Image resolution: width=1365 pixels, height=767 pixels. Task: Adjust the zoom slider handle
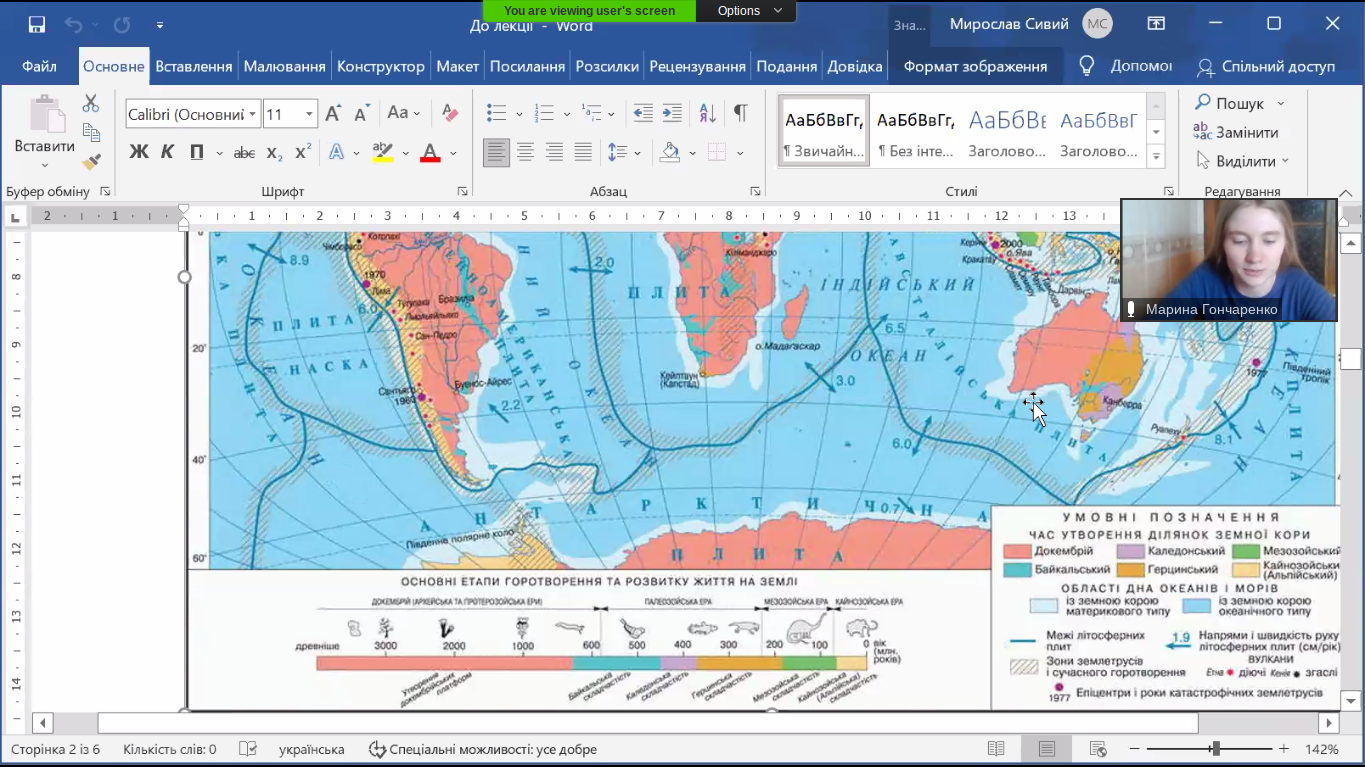pyautogui.click(x=1215, y=749)
